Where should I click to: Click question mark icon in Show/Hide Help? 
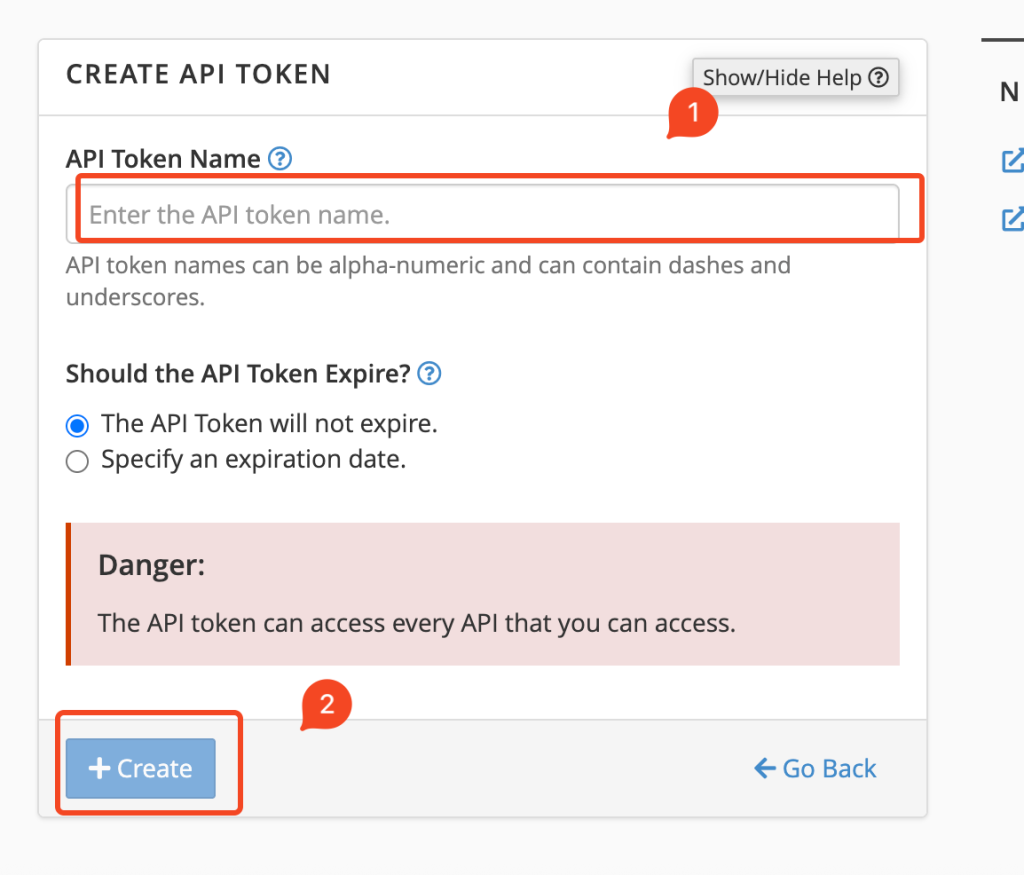click(879, 78)
